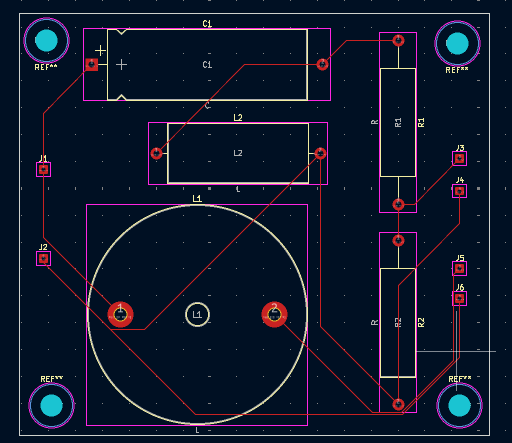Click the small center circle labeled L1
512x443 pixels.
pos(197,314)
